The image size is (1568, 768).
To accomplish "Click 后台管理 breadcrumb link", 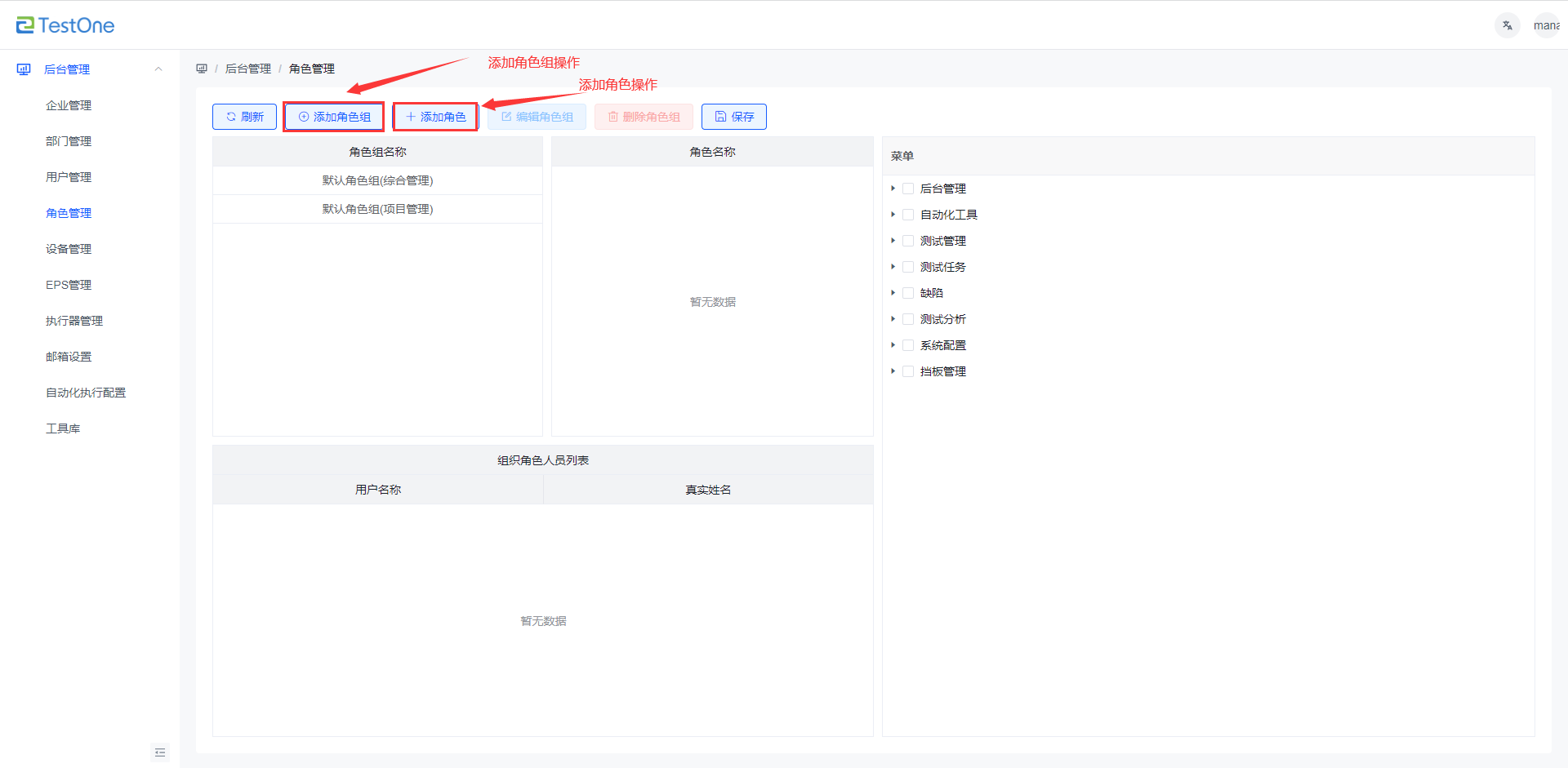I will tap(248, 69).
